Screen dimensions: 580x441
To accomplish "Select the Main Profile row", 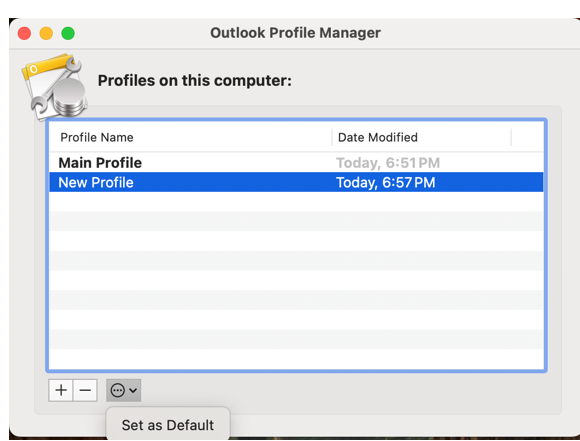I will point(296,163).
